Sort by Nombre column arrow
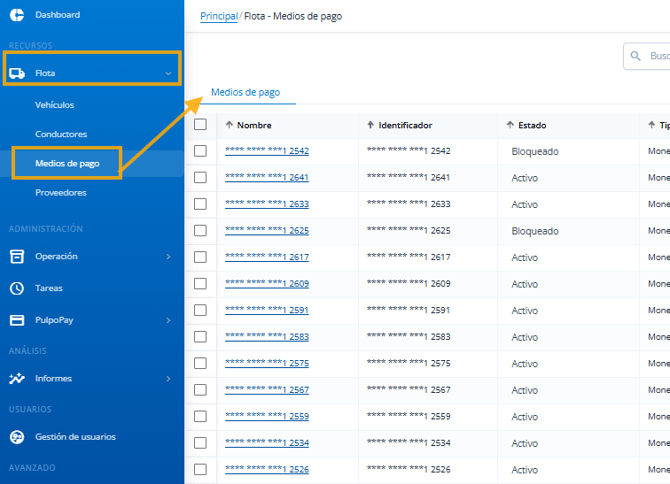 point(229,125)
